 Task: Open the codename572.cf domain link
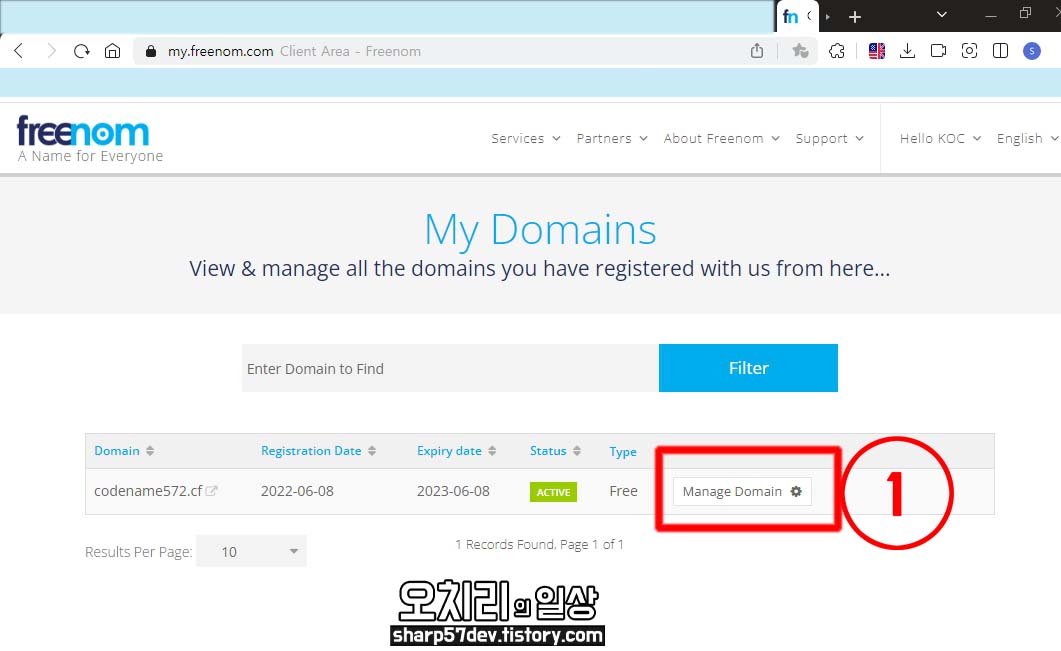click(148, 491)
